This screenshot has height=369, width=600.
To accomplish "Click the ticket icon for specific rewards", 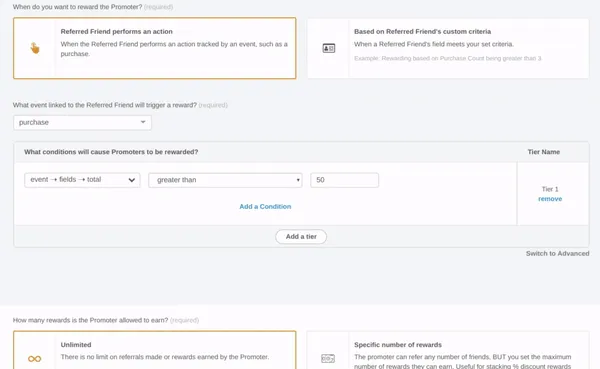I will [x=328, y=359].
